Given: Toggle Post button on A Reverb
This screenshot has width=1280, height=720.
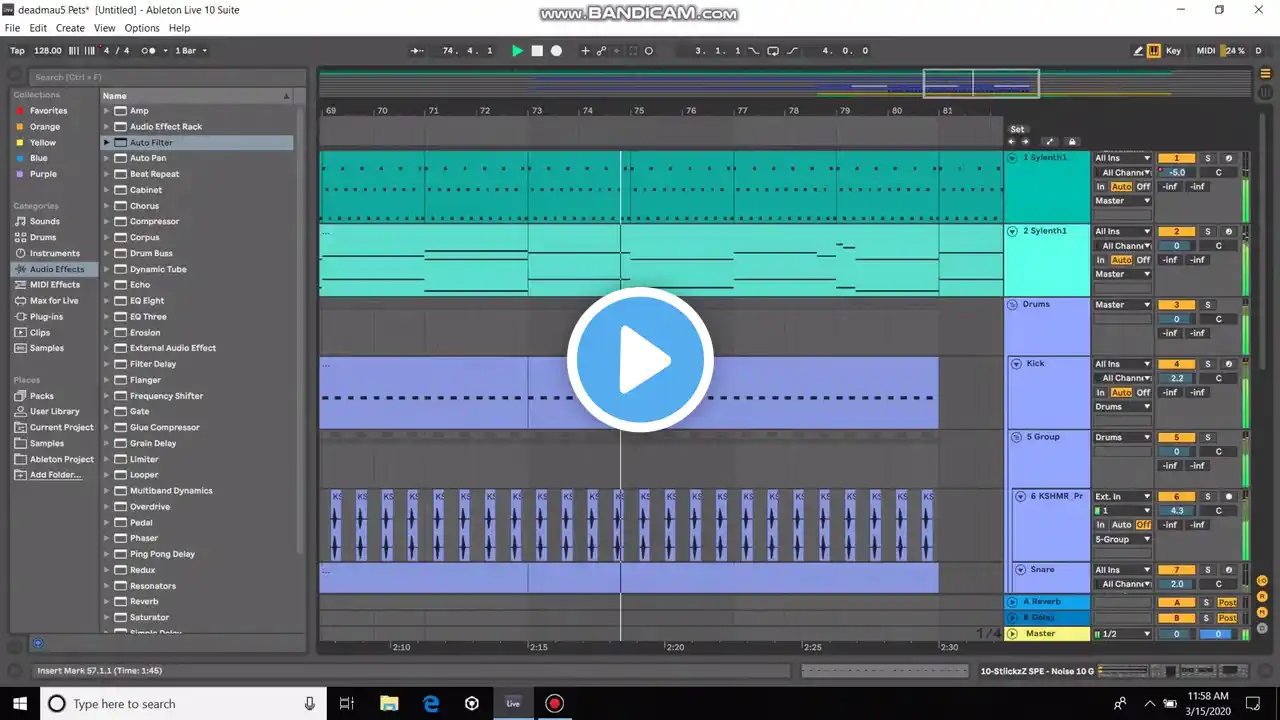Looking at the screenshot, I should click(x=1227, y=603).
